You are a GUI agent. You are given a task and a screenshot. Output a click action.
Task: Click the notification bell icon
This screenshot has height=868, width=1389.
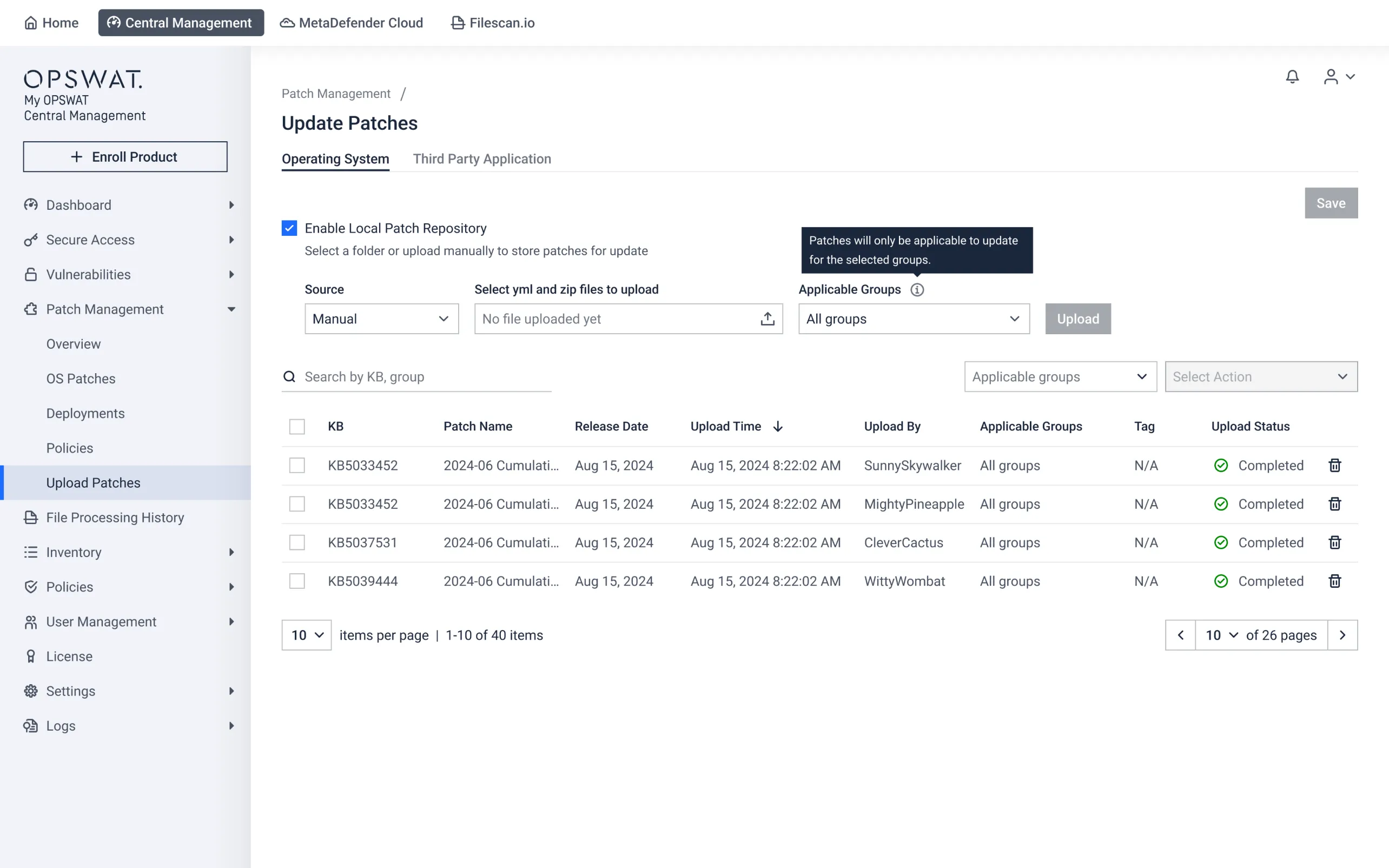click(x=1292, y=77)
